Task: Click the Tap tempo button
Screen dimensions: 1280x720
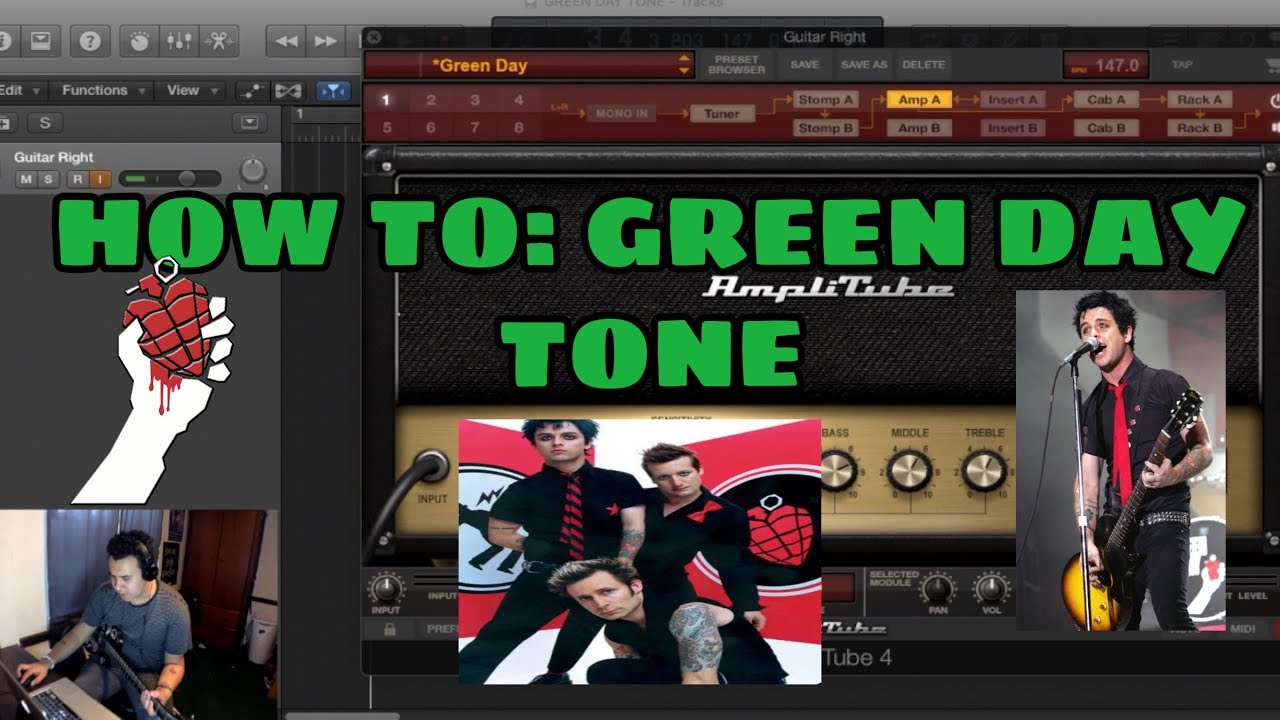Action: coord(1182,65)
